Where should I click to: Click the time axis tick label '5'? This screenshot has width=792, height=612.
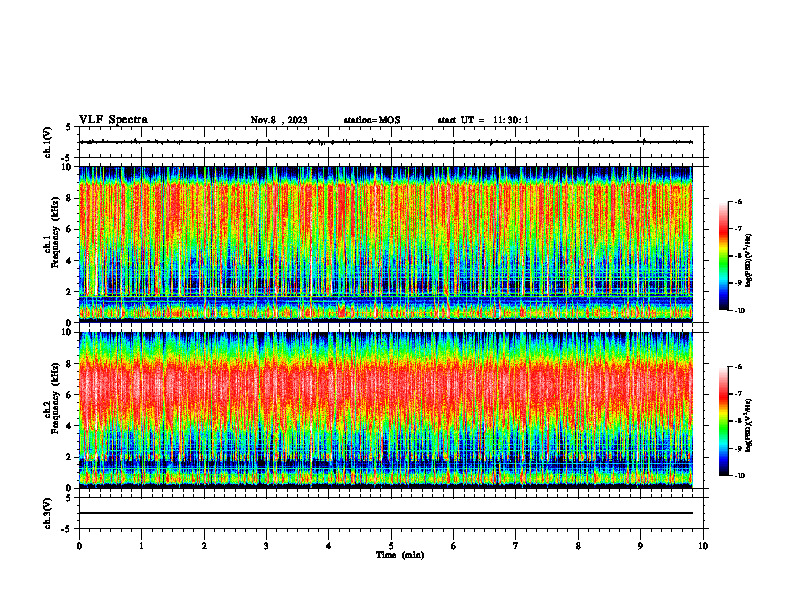point(391,546)
